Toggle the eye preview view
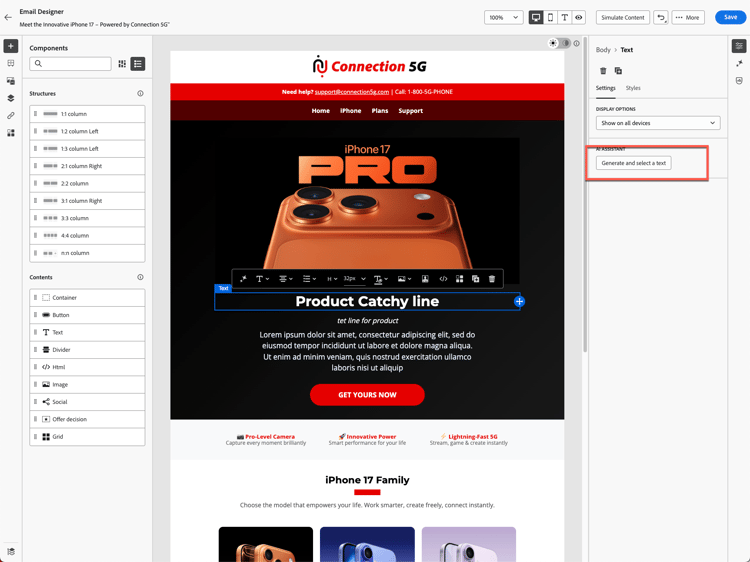 tap(579, 17)
